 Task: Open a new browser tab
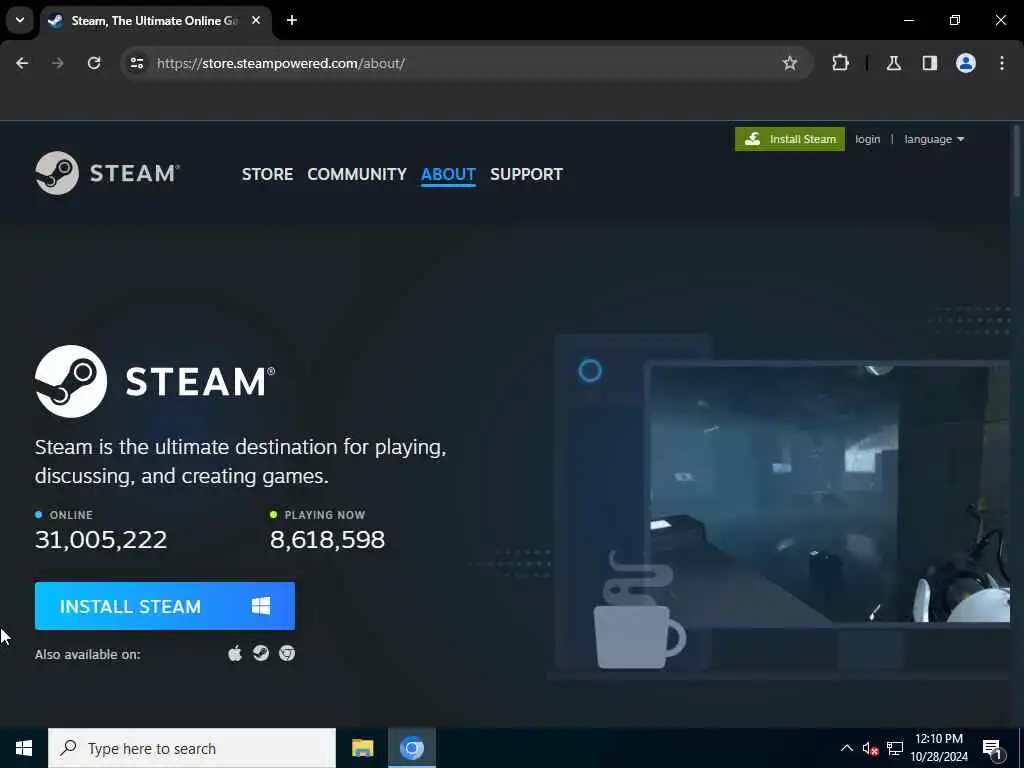click(292, 20)
